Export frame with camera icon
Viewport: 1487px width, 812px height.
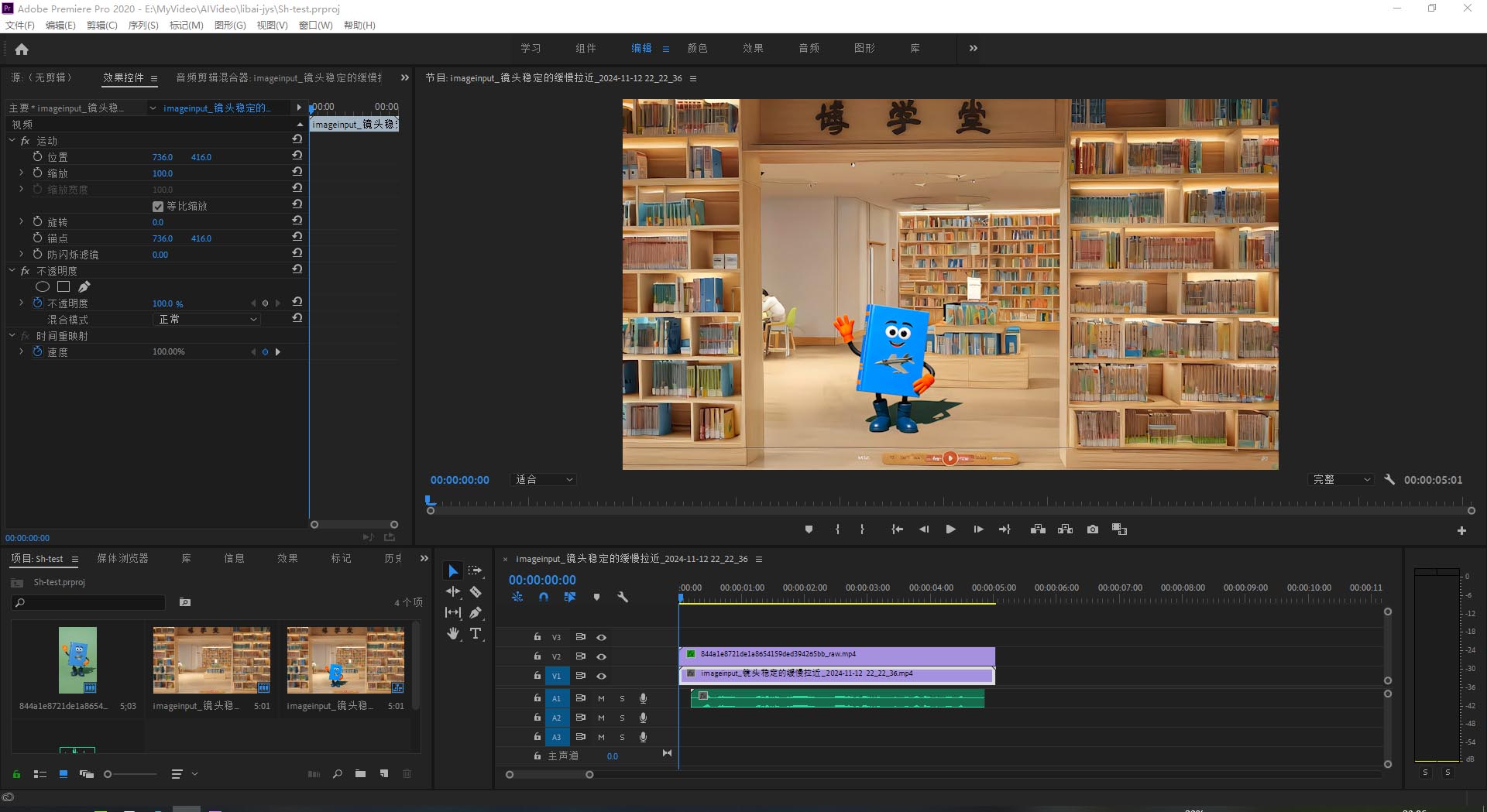(1092, 529)
